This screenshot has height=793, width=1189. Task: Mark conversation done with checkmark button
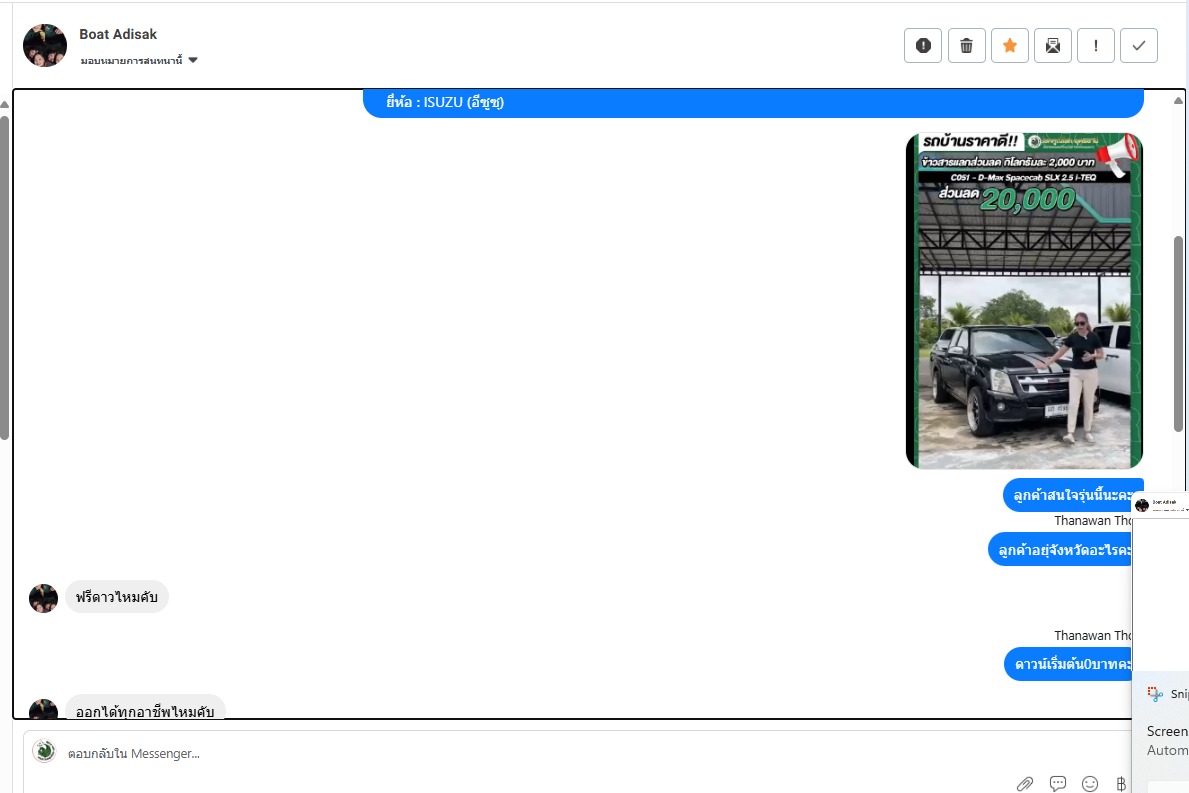(1139, 45)
